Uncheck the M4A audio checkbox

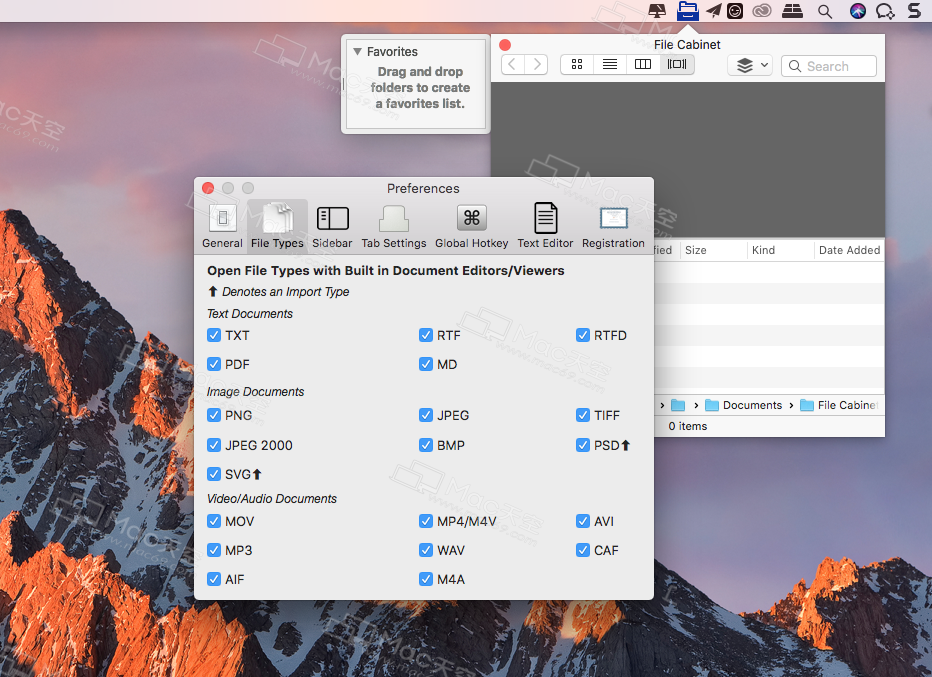tap(426, 580)
